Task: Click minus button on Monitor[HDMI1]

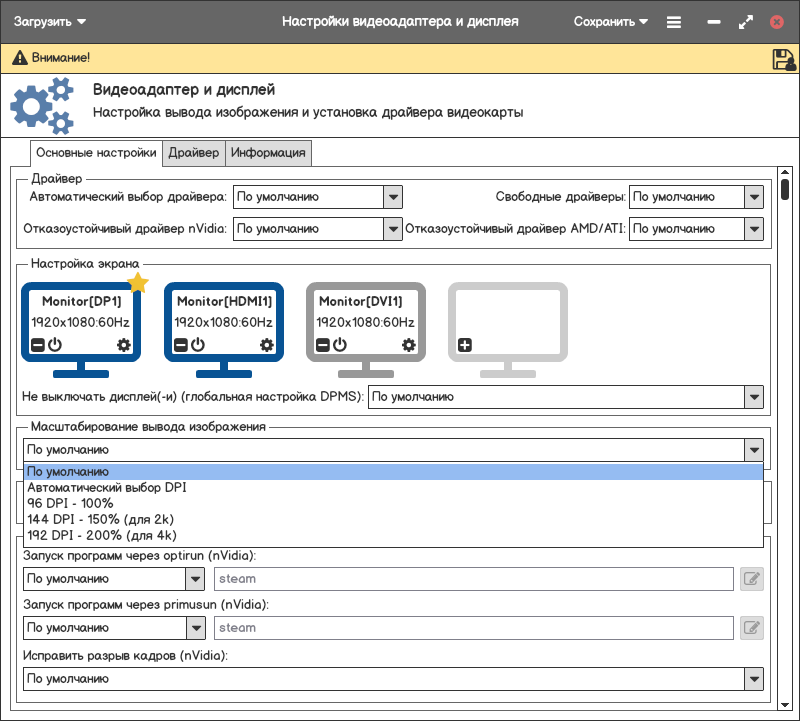Action: 181,345
